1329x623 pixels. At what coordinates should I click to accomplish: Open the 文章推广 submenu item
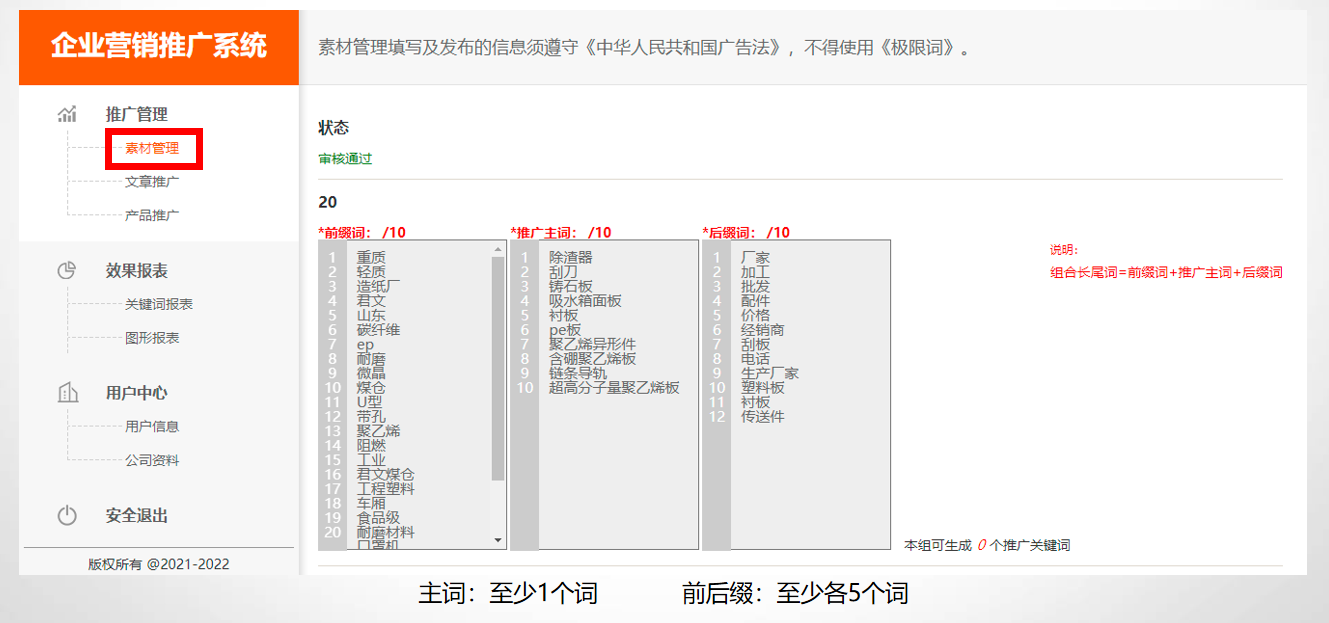[152, 182]
